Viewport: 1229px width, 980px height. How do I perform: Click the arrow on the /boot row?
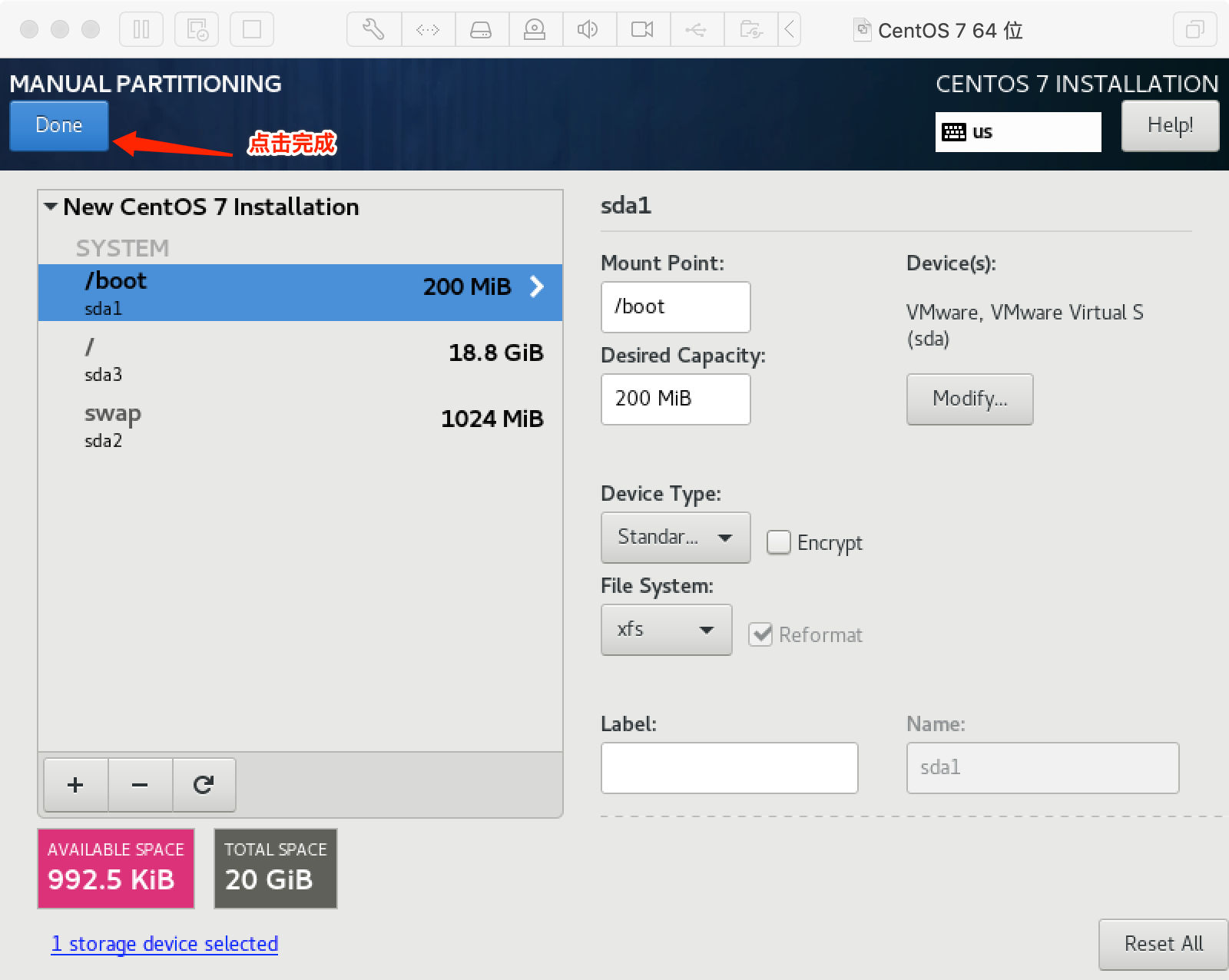[537, 286]
